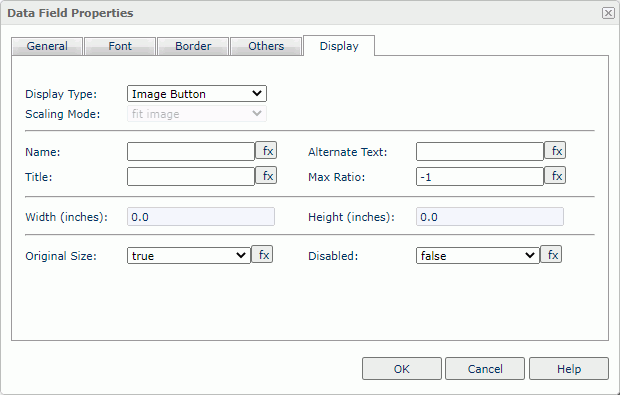620x395 pixels.
Task: Expand the Disabled dropdown
Action: [478, 255]
